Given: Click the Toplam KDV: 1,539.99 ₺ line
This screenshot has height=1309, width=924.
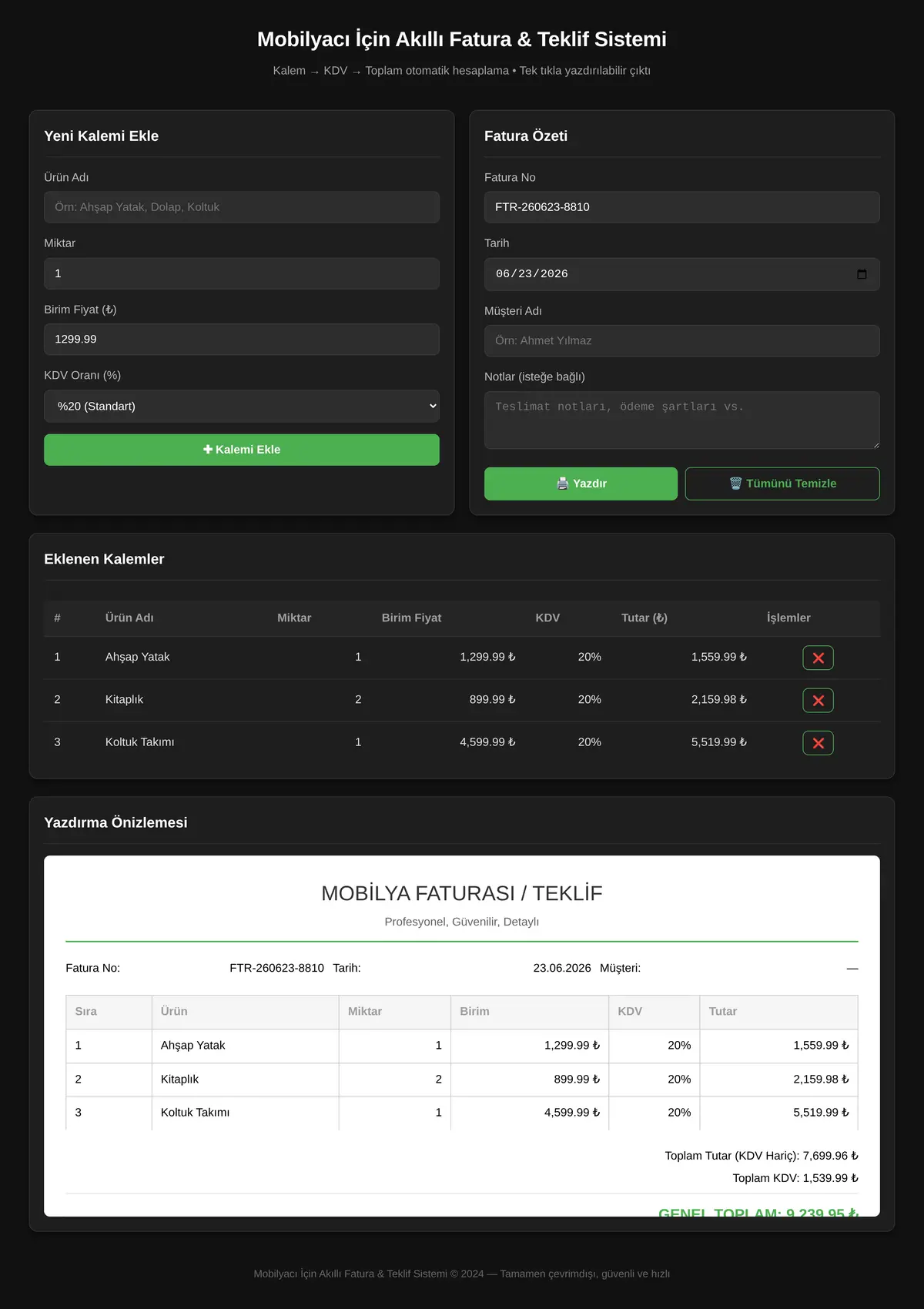Looking at the screenshot, I should [795, 1178].
